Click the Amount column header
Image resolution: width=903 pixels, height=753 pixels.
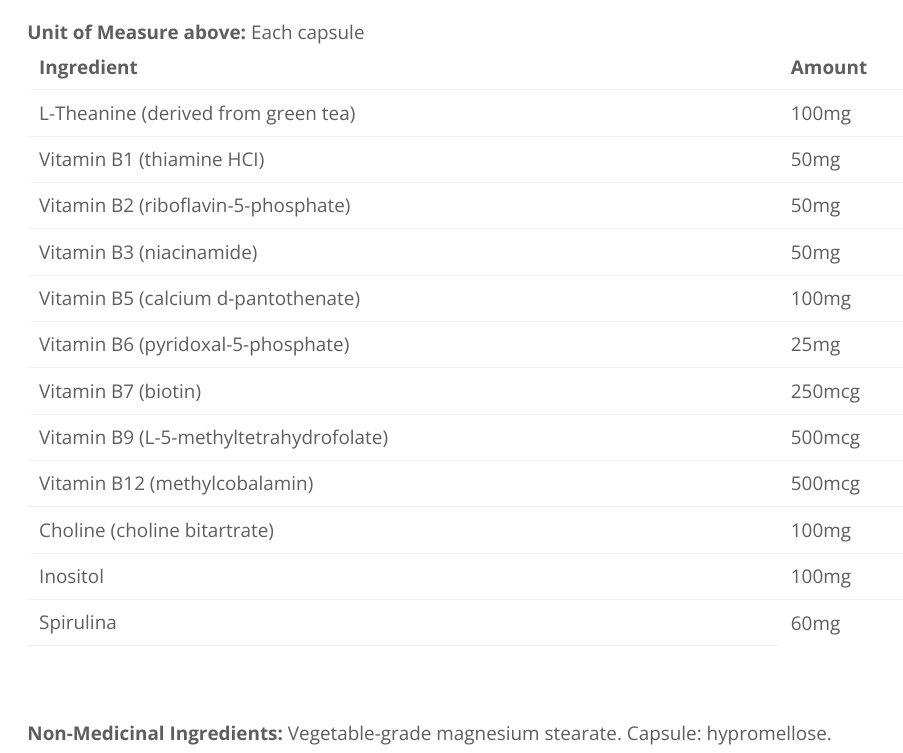coord(828,67)
